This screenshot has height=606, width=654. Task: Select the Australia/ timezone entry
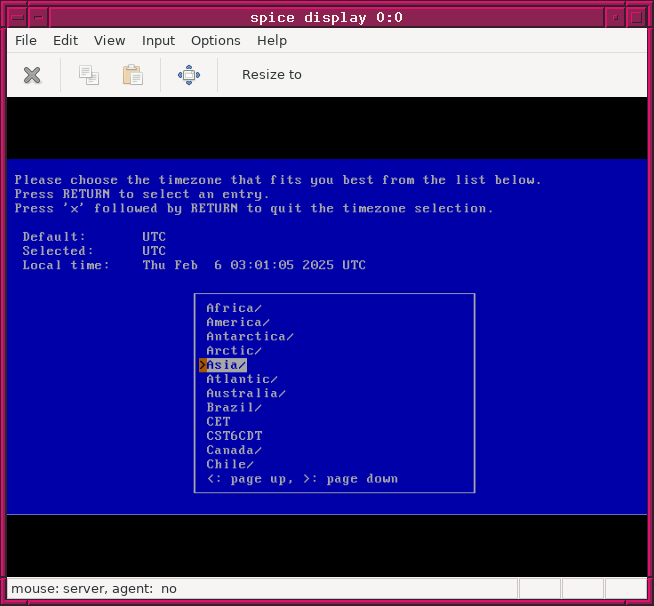pos(246,393)
